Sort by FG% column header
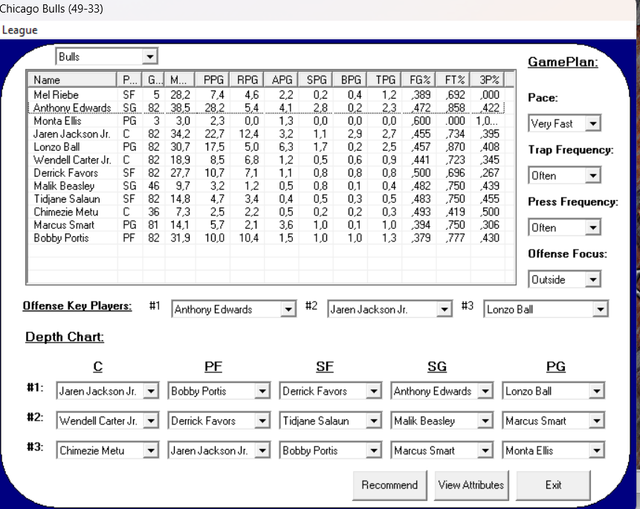This screenshot has width=640, height=509. point(419,80)
